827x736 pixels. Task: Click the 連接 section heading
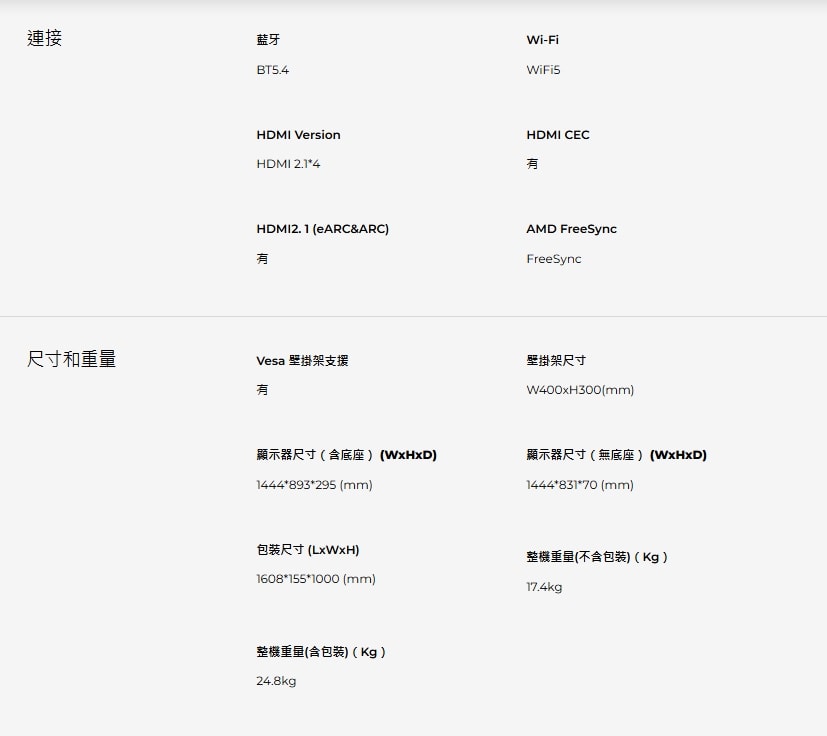click(x=44, y=39)
